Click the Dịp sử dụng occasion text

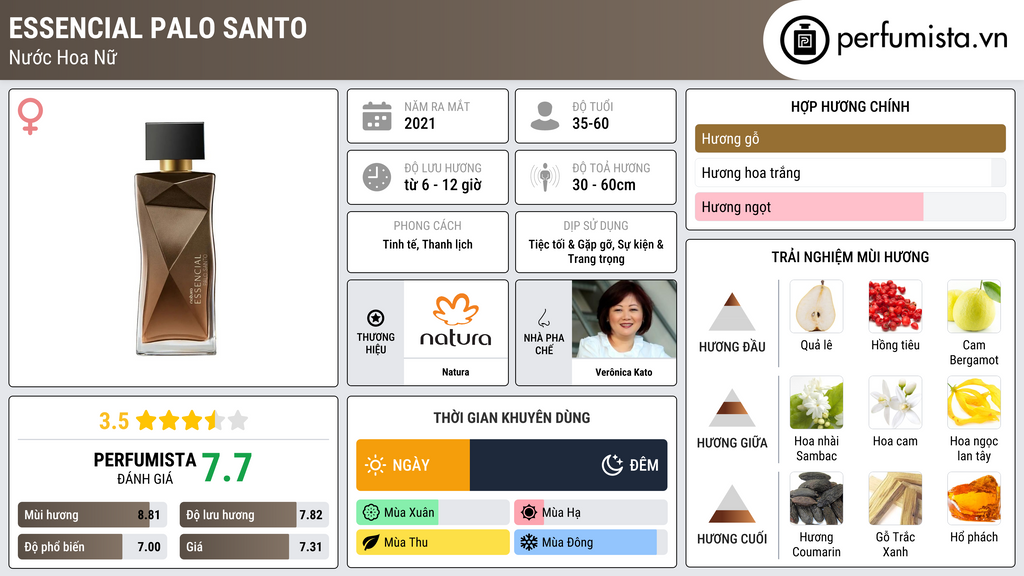click(596, 251)
